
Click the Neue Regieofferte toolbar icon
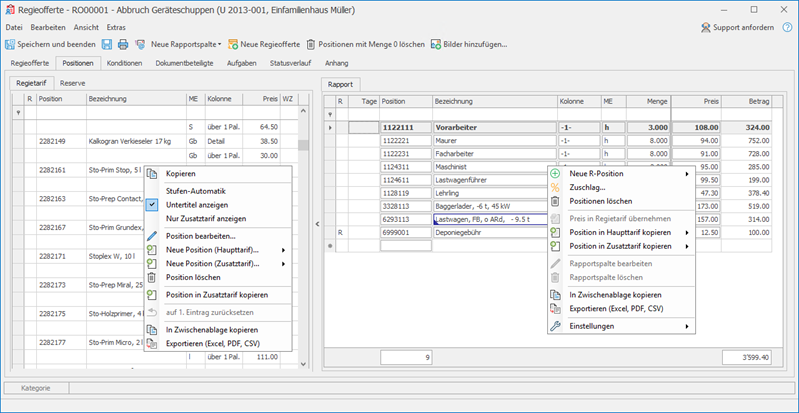pos(232,44)
